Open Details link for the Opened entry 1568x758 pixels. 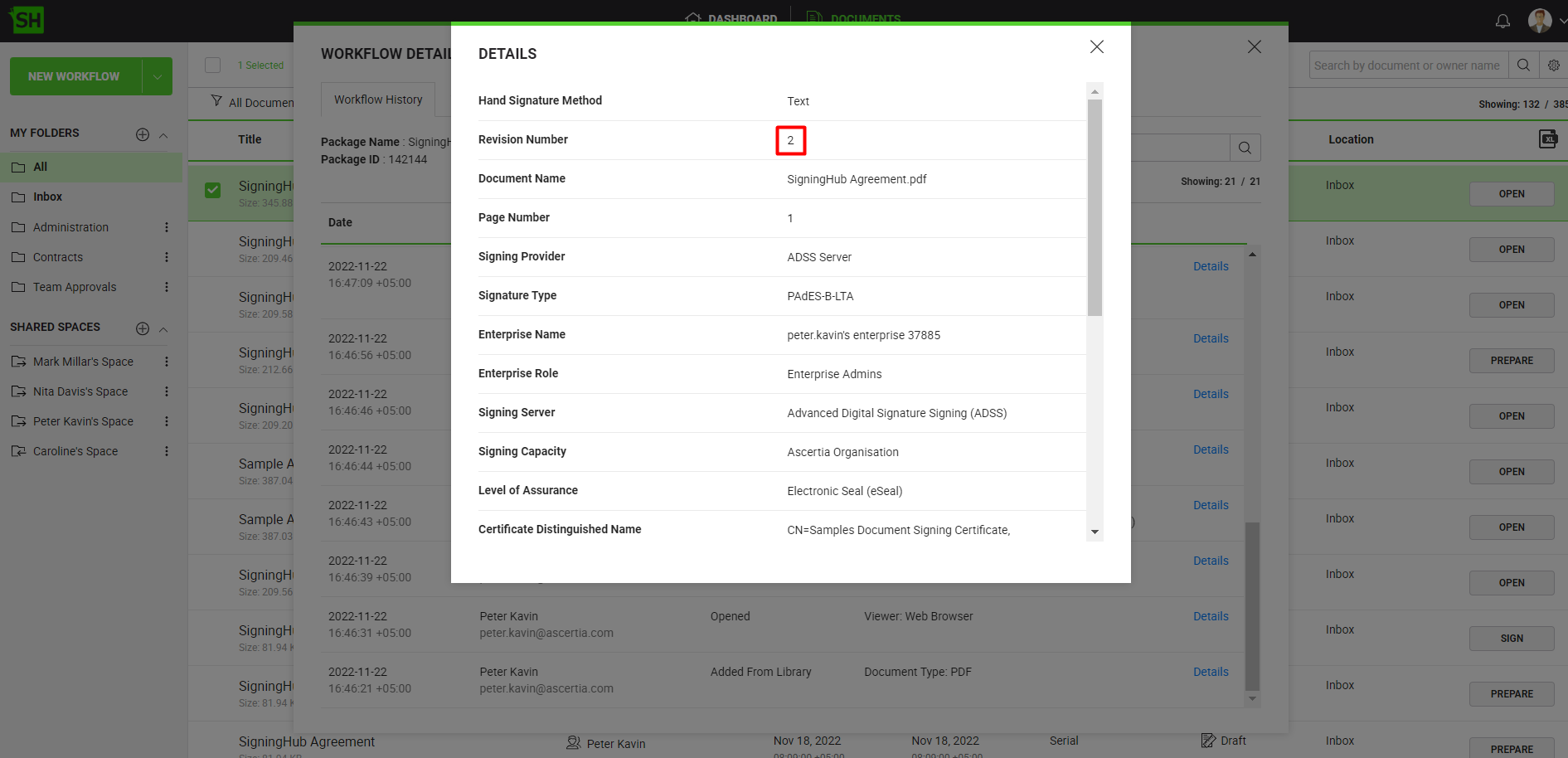point(1211,616)
